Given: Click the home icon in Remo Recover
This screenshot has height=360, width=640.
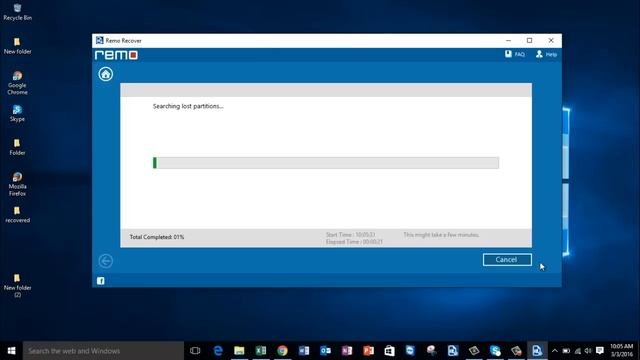Looking at the screenshot, I should pos(105,74).
